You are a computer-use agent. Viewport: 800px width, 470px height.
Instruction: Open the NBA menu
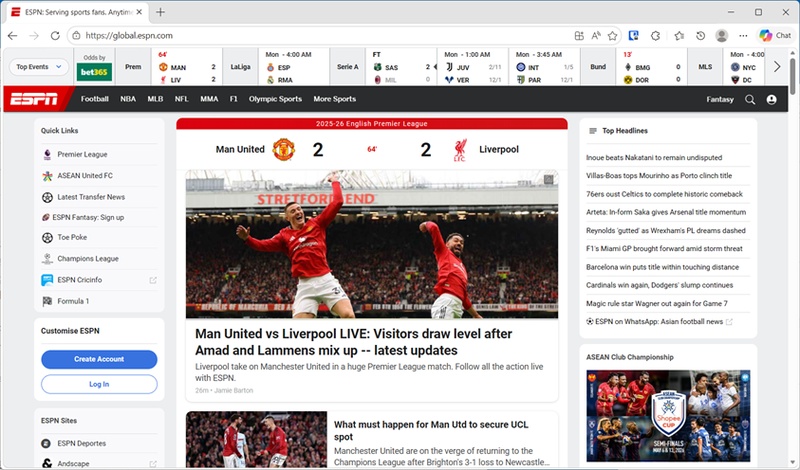[x=128, y=99]
